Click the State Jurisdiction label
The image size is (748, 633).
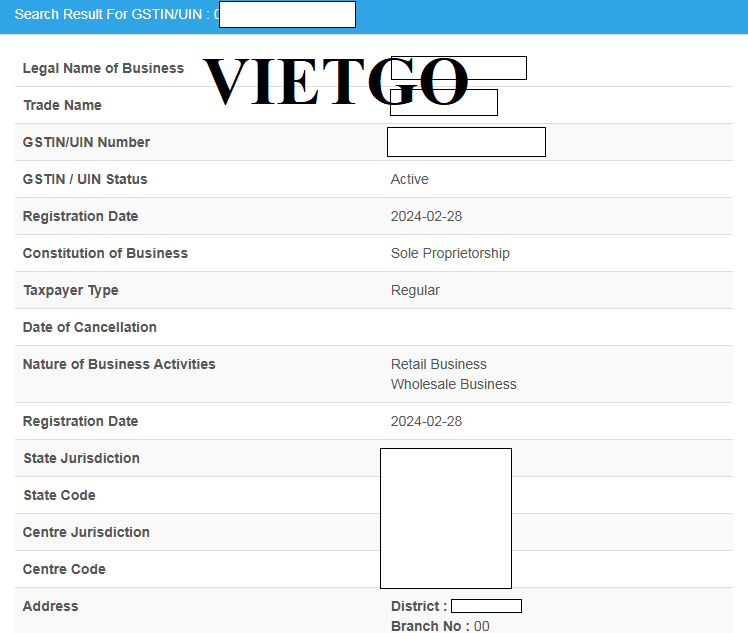point(81,458)
